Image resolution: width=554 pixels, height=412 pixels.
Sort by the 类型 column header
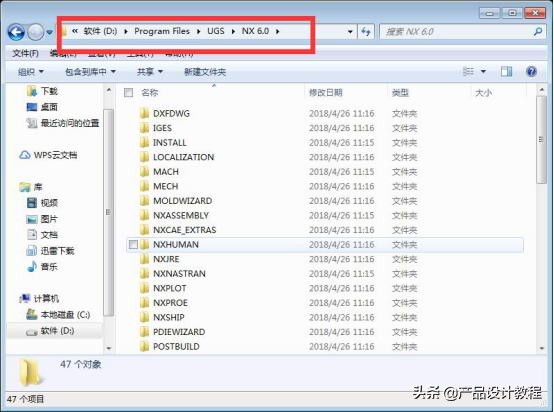point(400,93)
